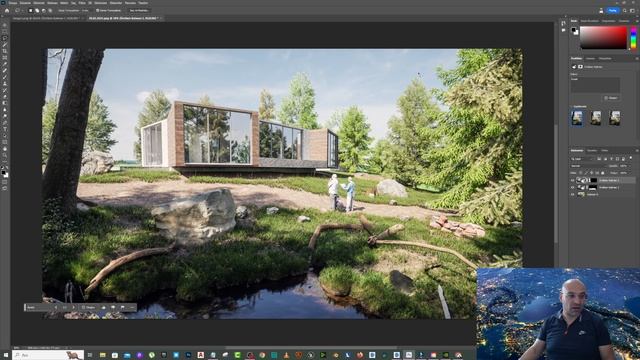
Task: Toggle Quick Mask mode icon
Action: tap(5, 182)
